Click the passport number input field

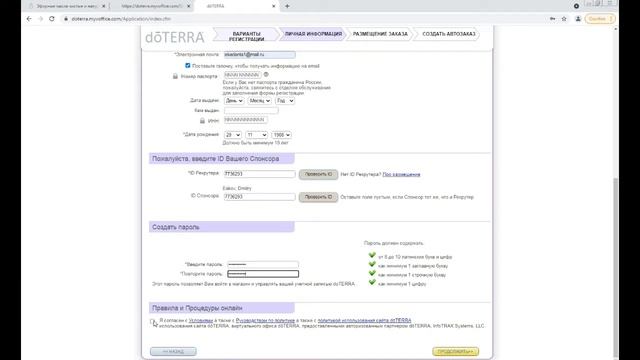(242, 75)
